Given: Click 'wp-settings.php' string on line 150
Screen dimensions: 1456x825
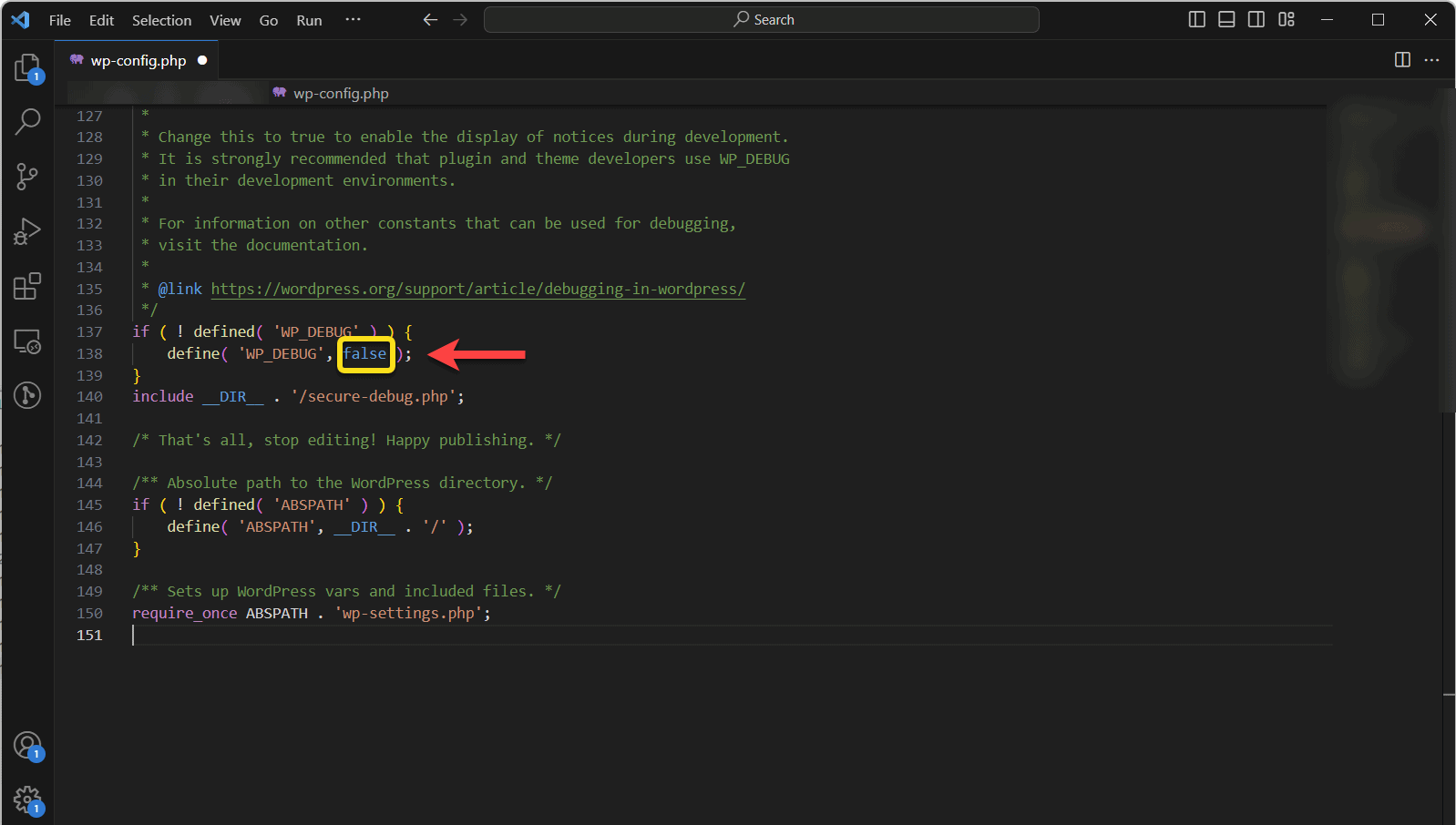Looking at the screenshot, I should click(x=408, y=613).
